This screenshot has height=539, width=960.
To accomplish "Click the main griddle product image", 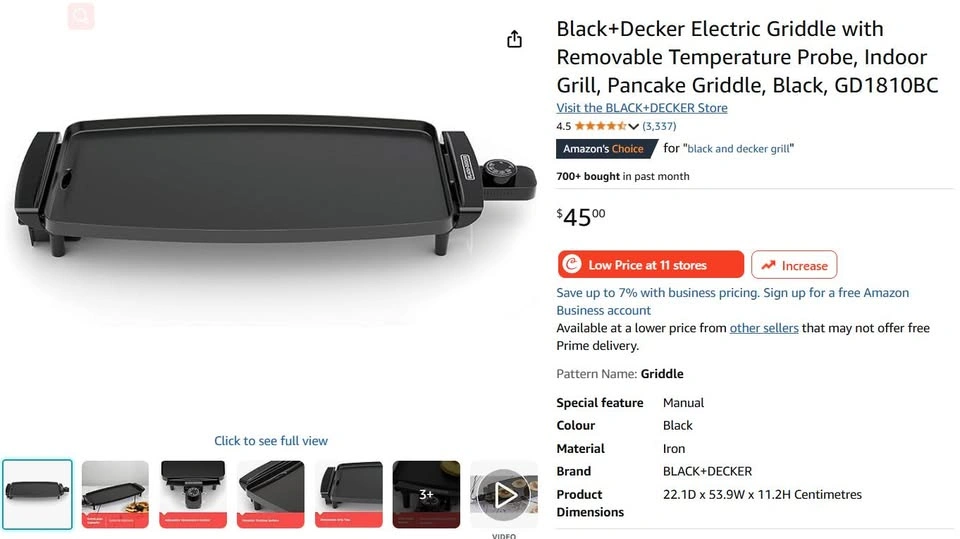I will click(274, 184).
